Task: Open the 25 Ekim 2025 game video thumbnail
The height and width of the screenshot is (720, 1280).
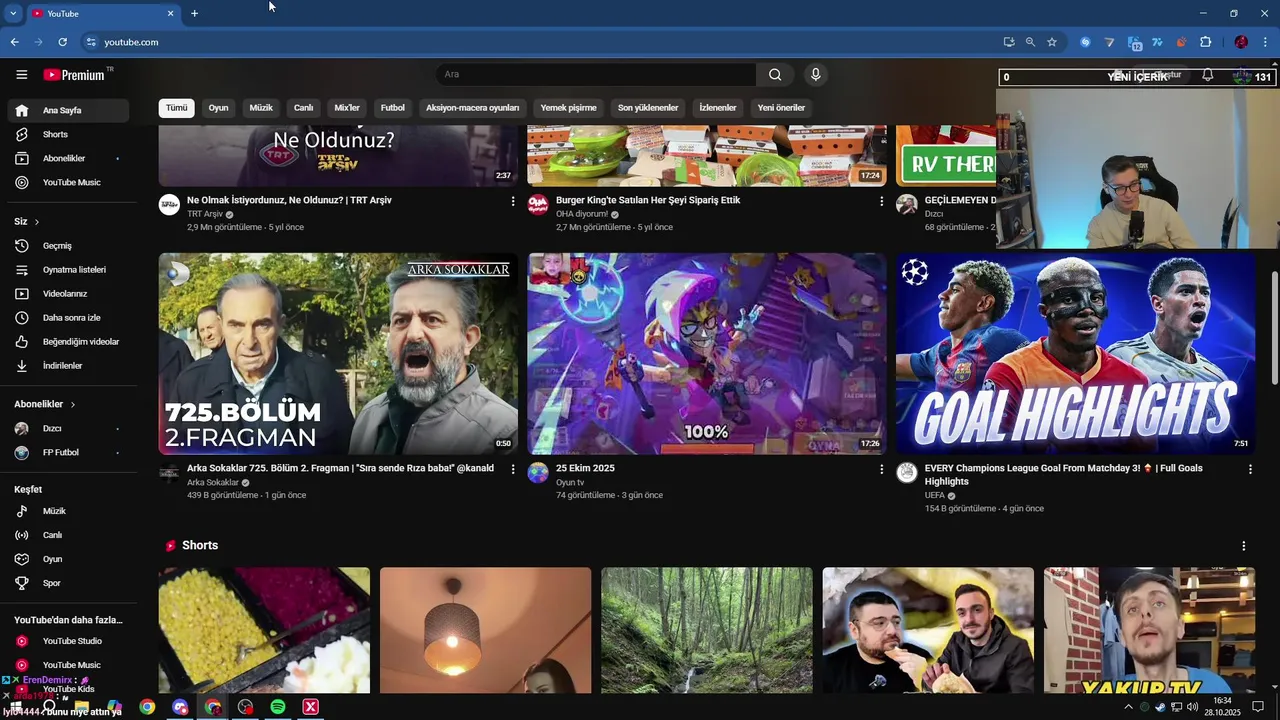Action: point(707,354)
